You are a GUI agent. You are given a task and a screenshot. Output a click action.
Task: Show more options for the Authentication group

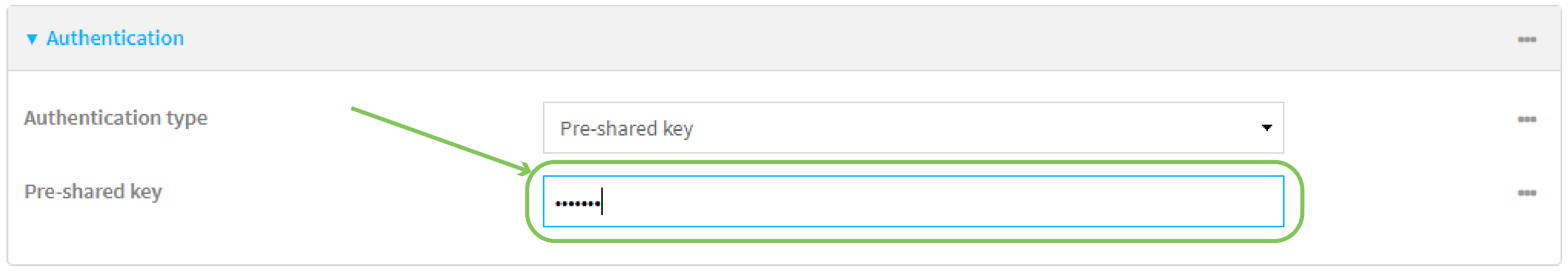coord(1526,40)
